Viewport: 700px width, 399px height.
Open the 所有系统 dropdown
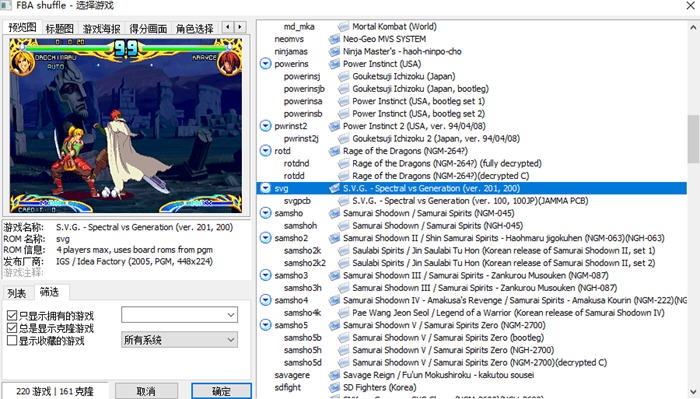pyautogui.click(x=179, y=340)
